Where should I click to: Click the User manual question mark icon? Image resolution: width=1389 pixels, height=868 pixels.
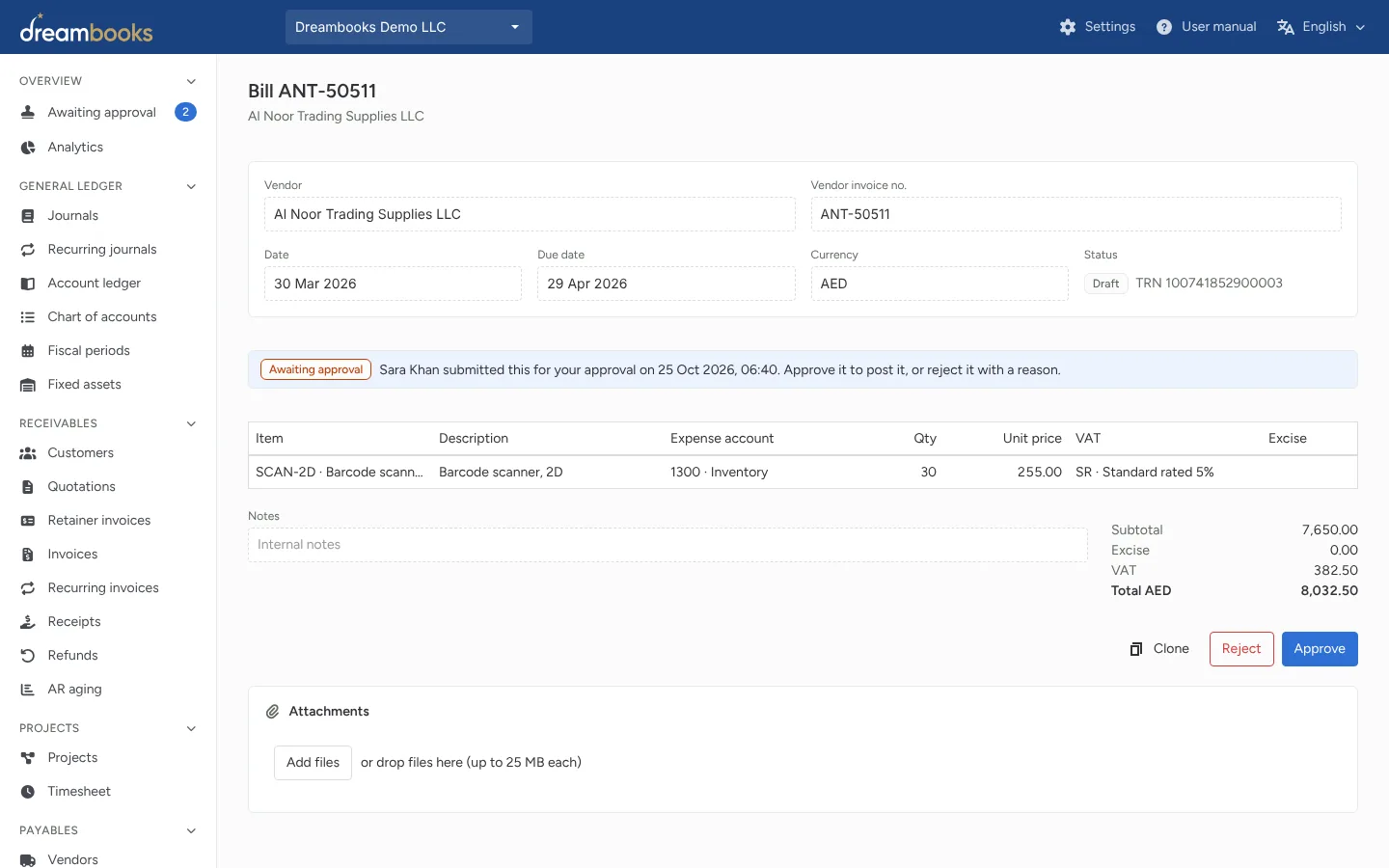tap(1164, 27)
